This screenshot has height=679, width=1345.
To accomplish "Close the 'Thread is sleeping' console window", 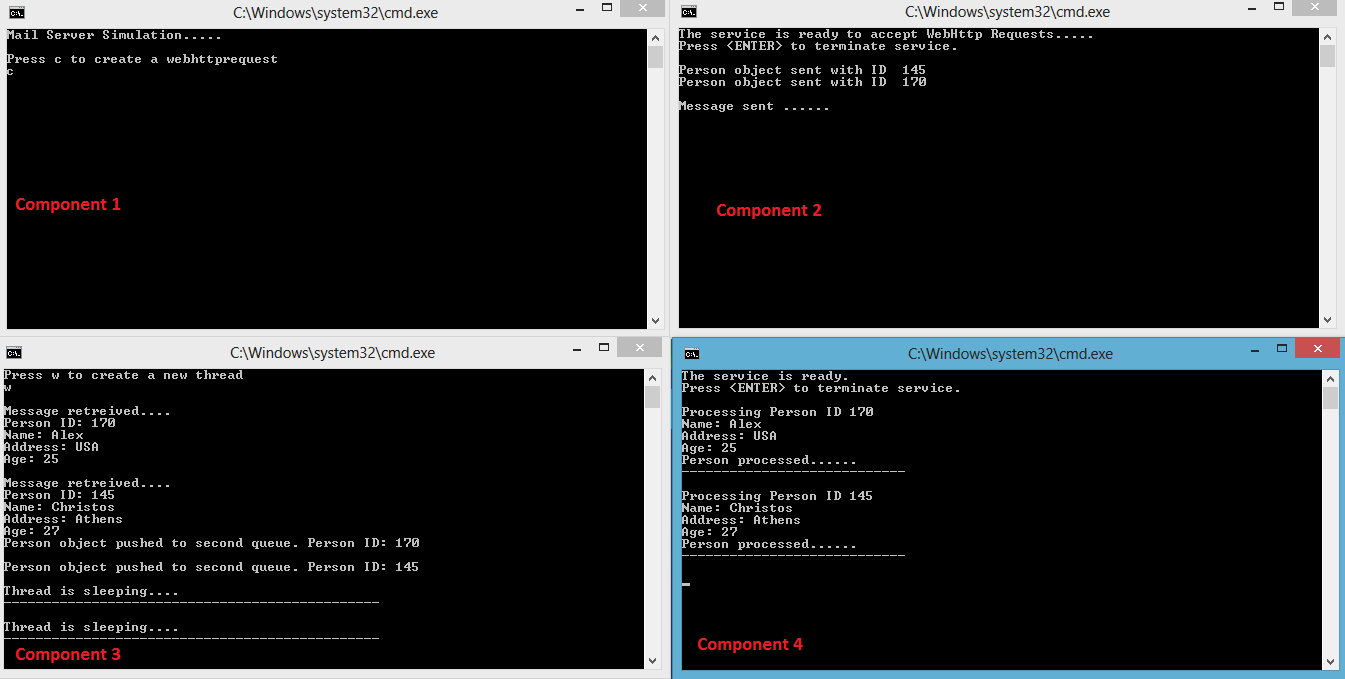I will tap(638, 346).
